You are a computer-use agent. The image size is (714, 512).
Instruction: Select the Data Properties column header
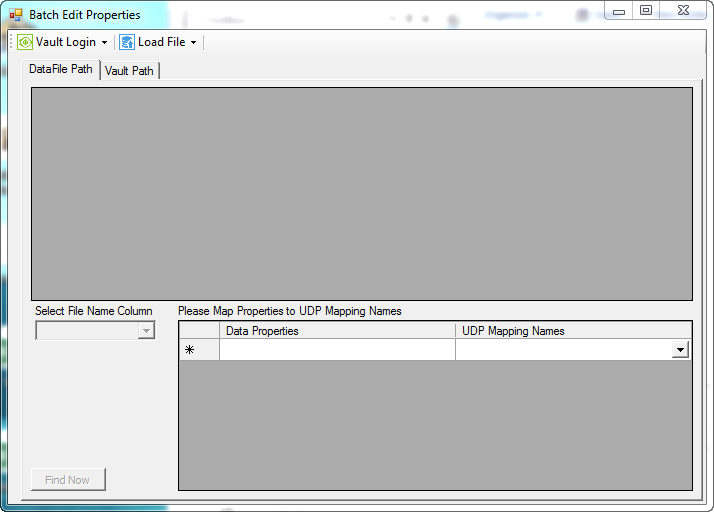tap(337, 331)
